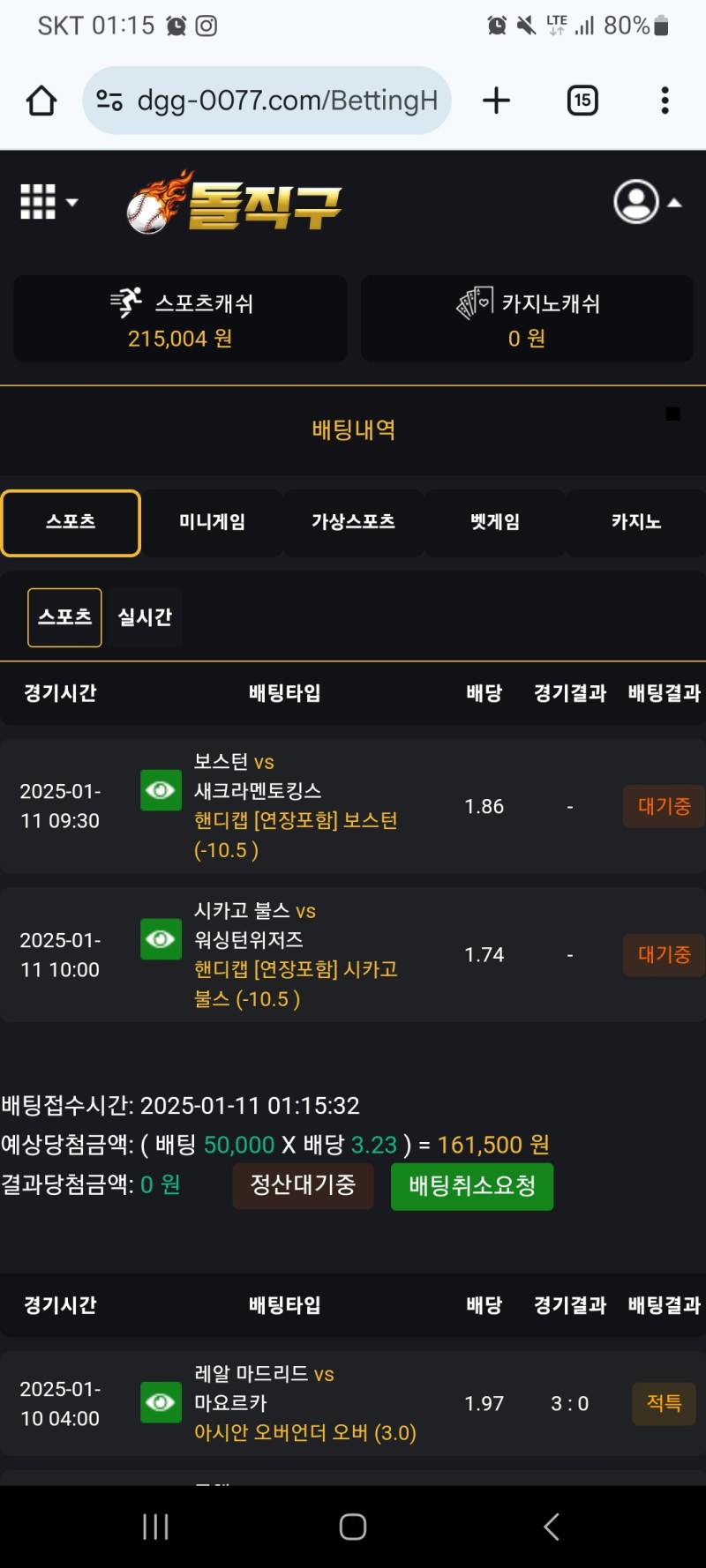This screenshot has height=1568, width=706.
Task: Open the browser three-dot menu
Action: tap(665, 101)
